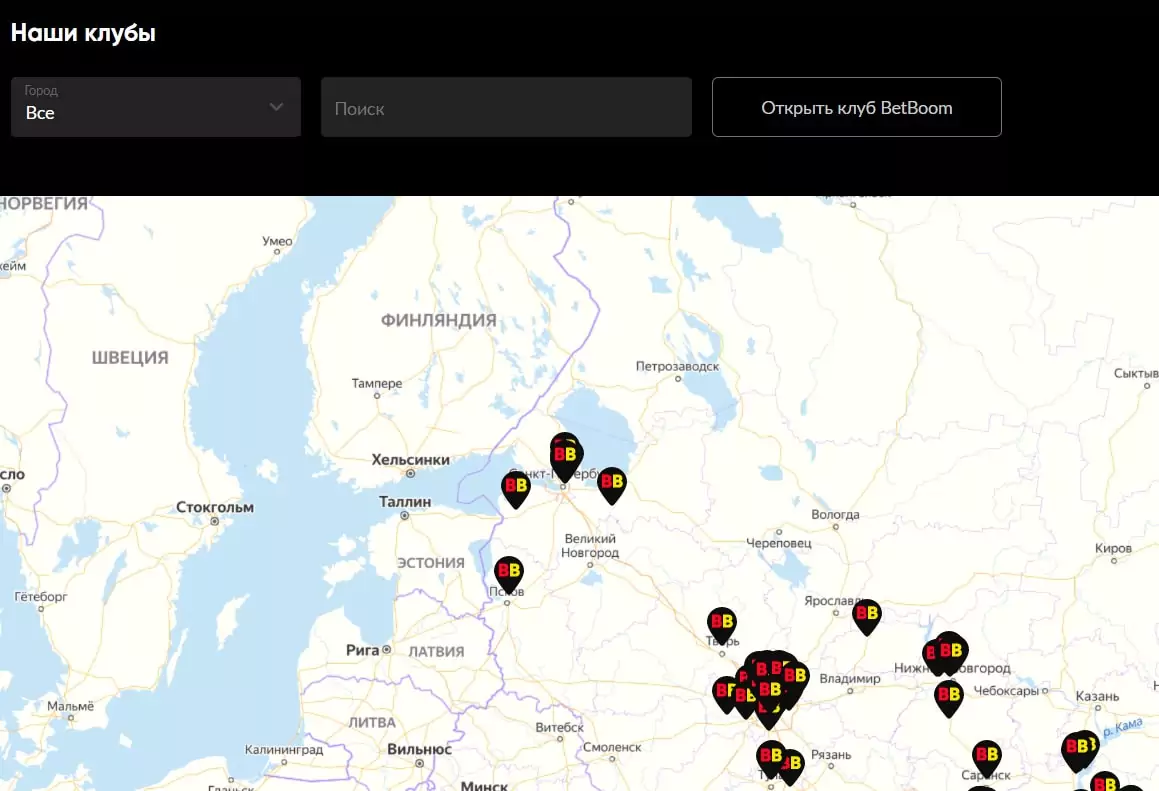Select the ШВЕЦИЯ country label
The width and height of the screenshot is (1159, 791).
[130, 358]
